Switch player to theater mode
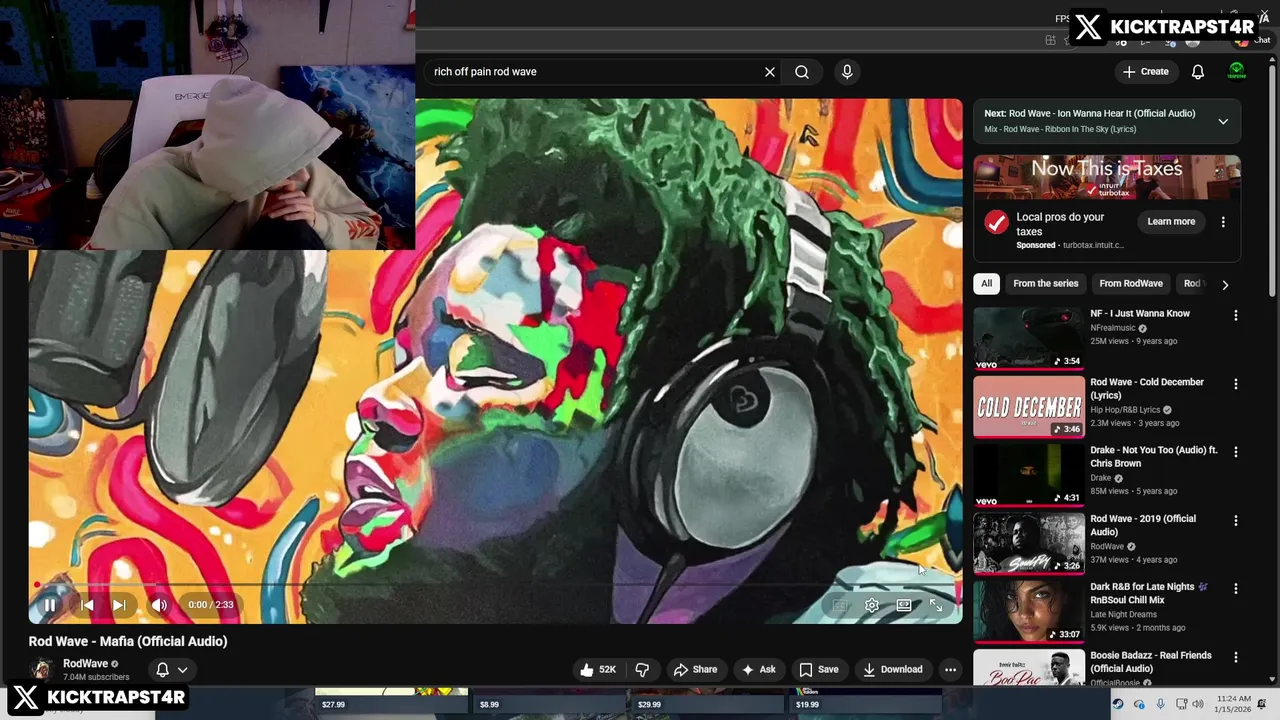Image resolution: width=1280 pixels, height=720 pixels. coord(904,605)
